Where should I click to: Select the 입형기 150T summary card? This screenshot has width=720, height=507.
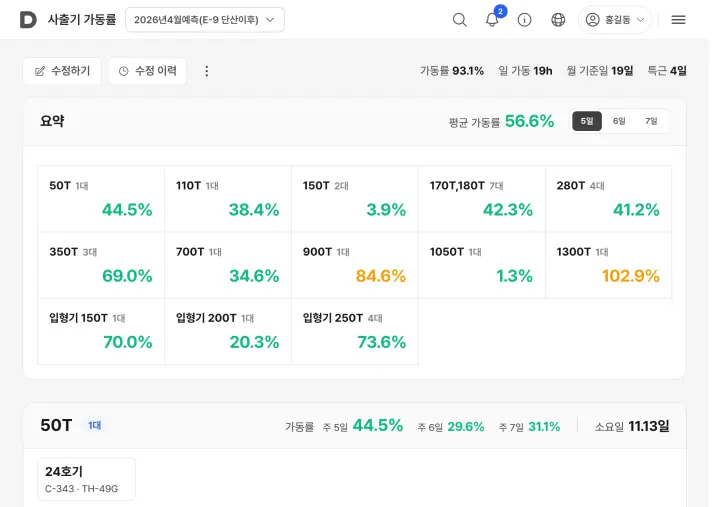tap(101, 332)
